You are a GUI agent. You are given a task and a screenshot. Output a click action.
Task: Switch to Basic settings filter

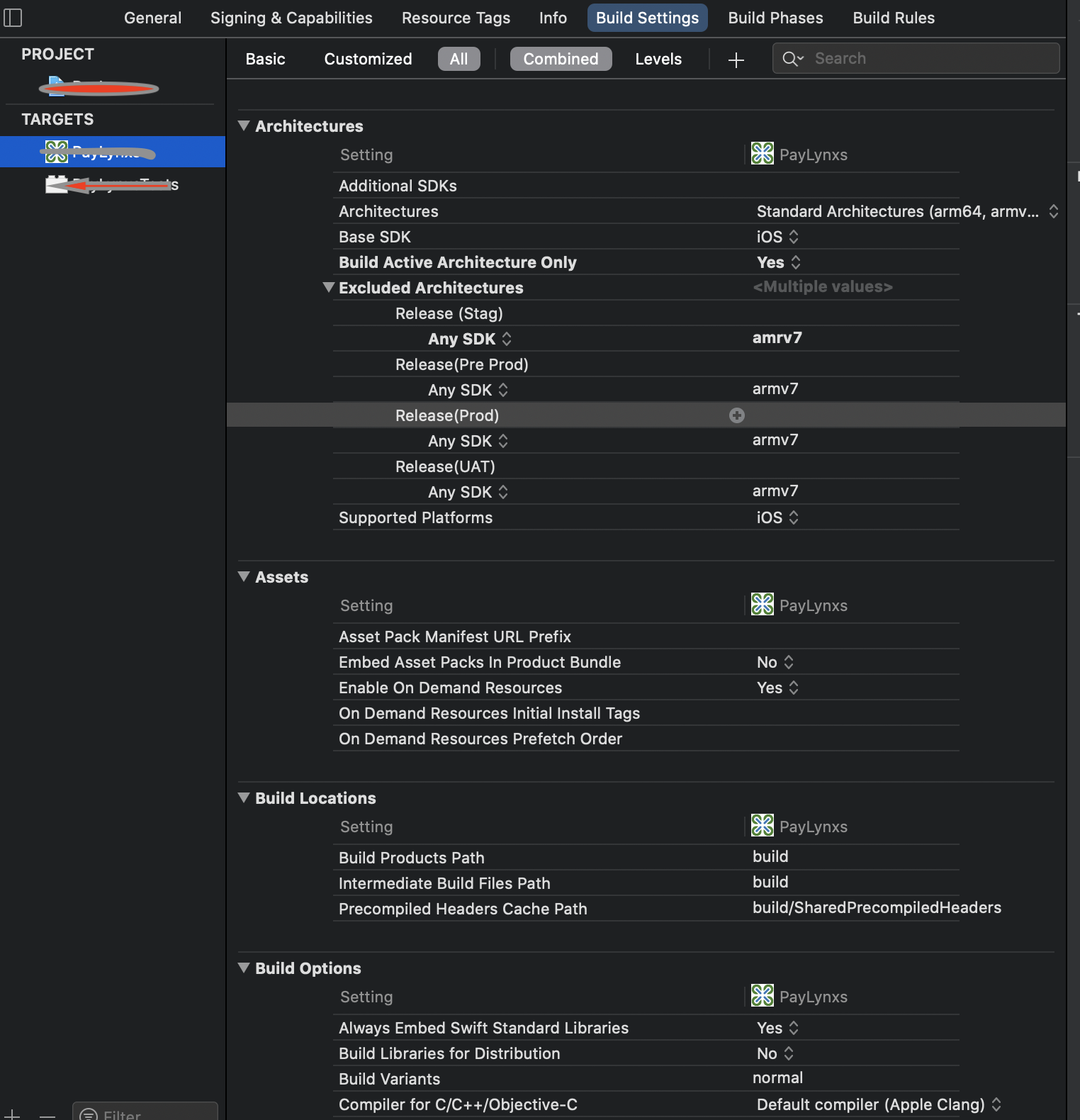coord(266,59)
